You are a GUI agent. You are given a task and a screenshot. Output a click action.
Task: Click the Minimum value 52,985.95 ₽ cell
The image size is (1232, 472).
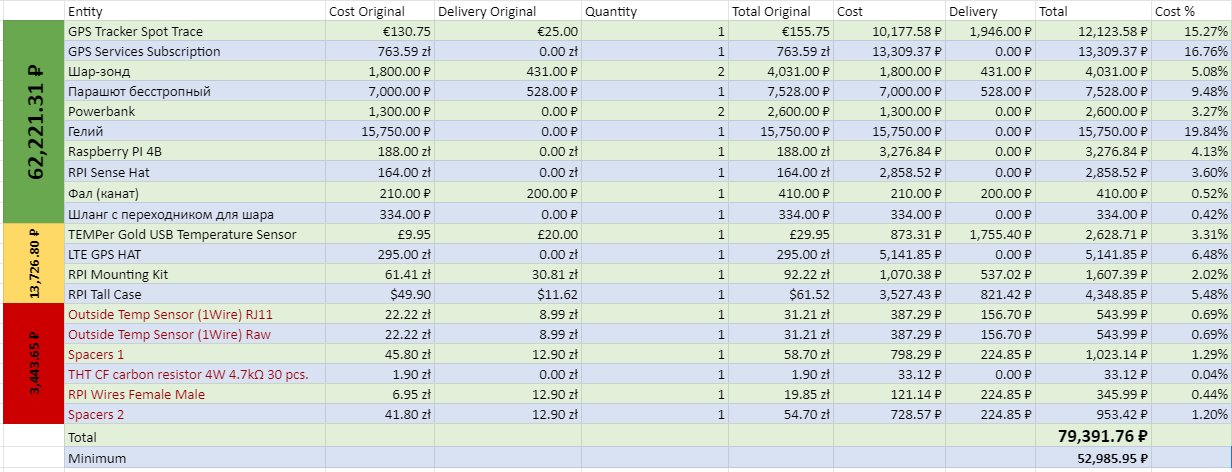click(x=1093, y=458)
